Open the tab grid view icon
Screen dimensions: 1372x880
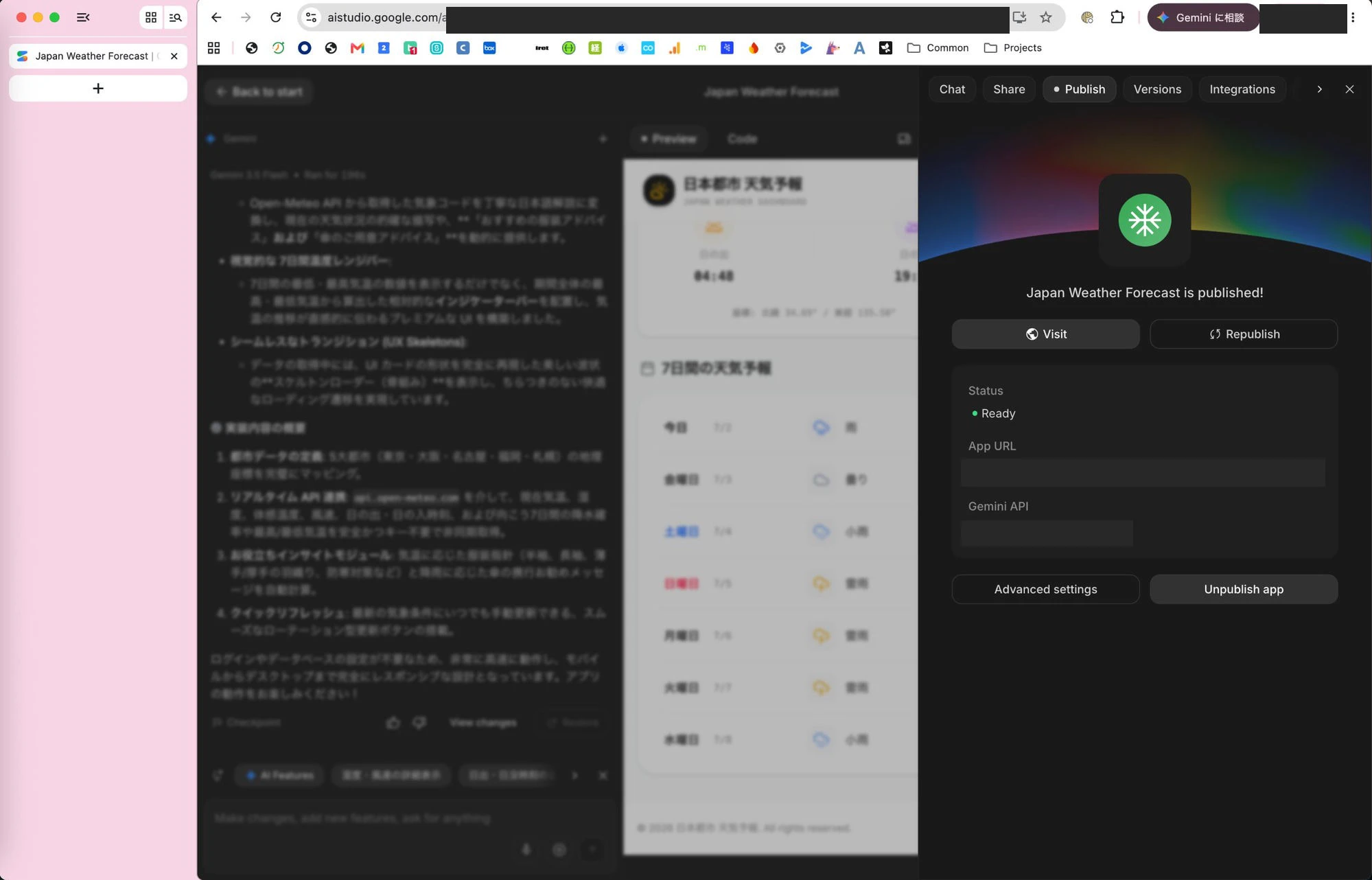151,18
